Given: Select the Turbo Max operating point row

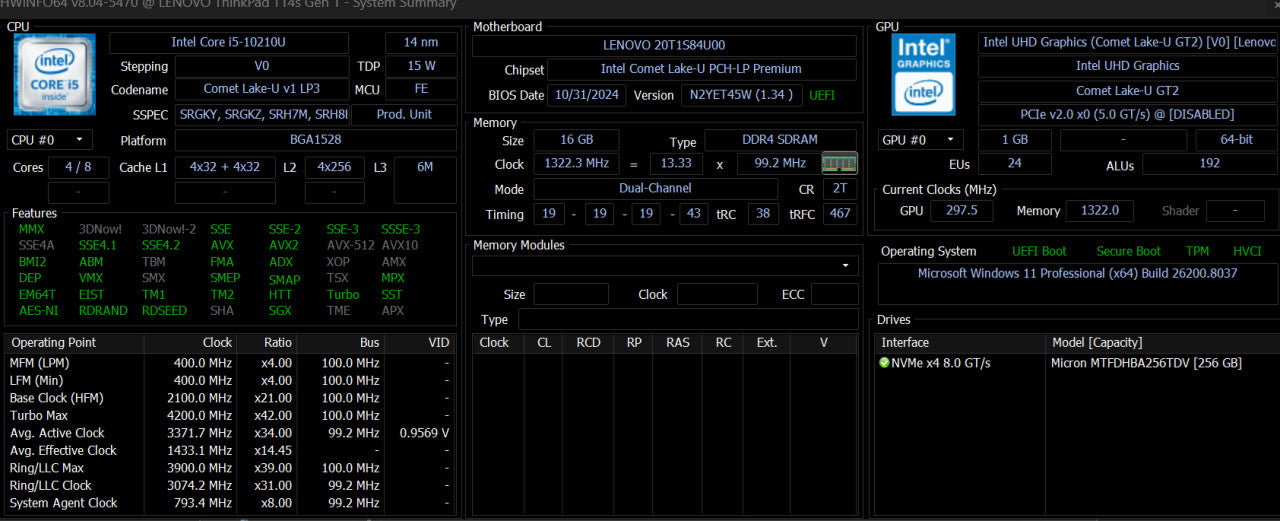Looking at the screenshot, I should (230, 416).
